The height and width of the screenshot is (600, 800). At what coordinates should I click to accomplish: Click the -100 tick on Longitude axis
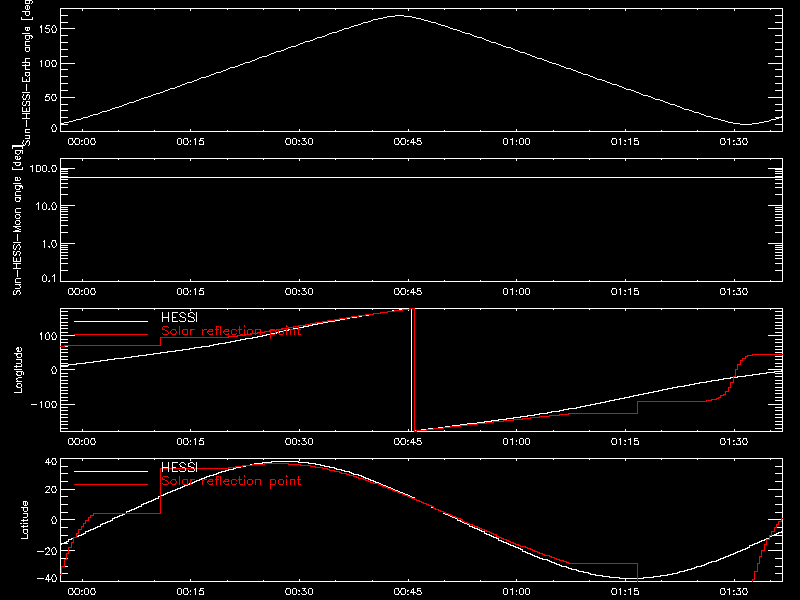[x=46, y=404]
